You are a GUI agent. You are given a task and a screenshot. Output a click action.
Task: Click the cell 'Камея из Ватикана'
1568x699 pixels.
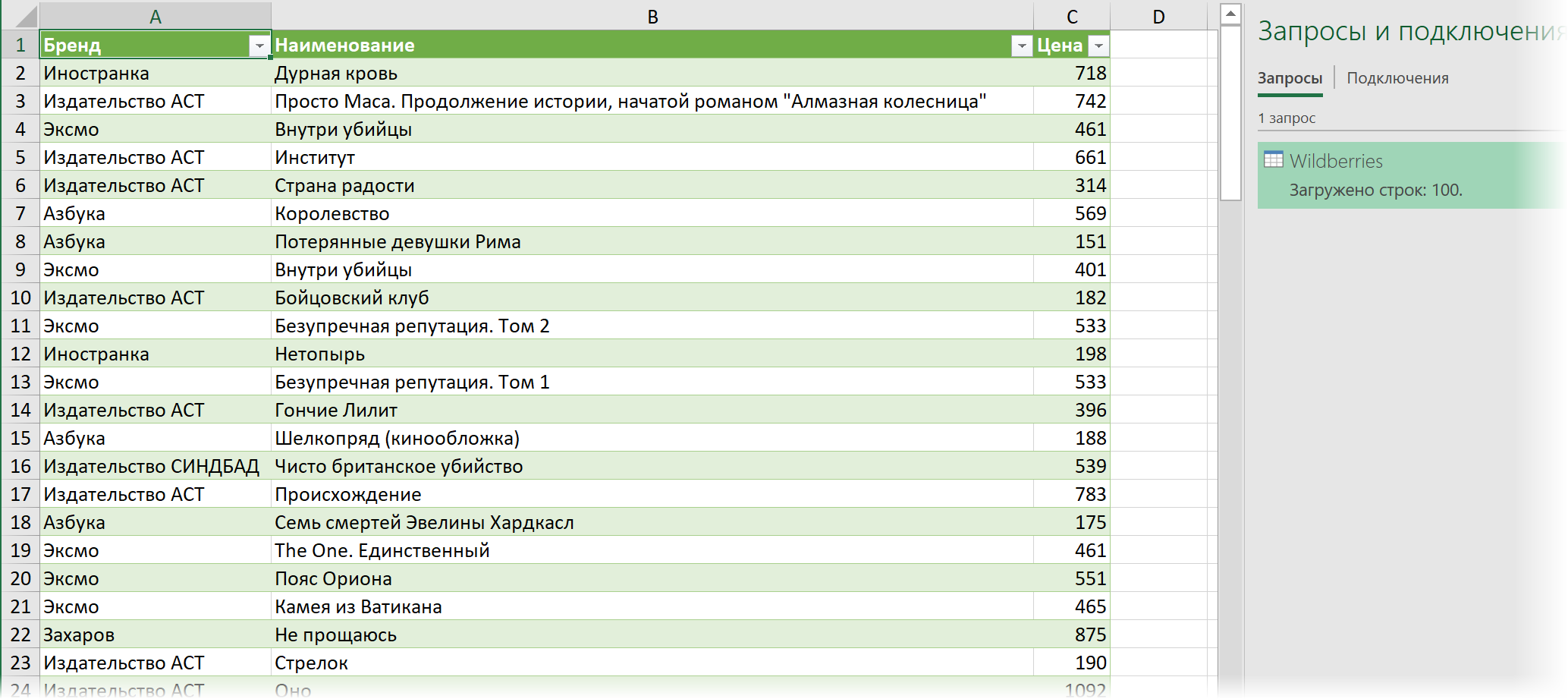(x=652, y=606)
